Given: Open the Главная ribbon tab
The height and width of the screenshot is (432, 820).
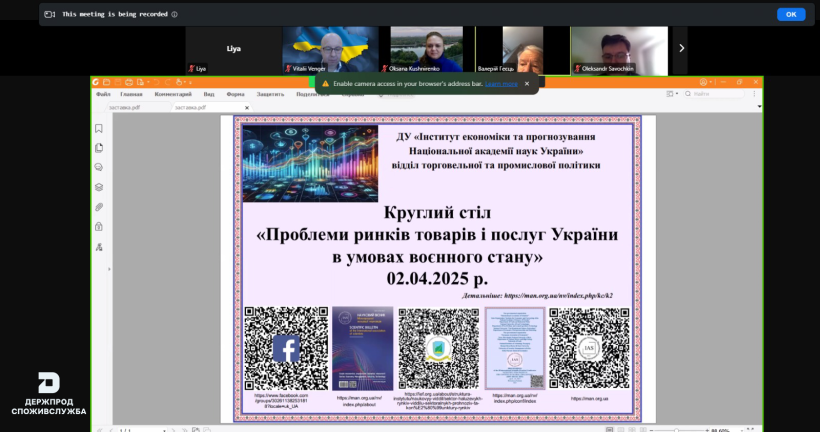Looking at the screenshot, I should point(131,94).
